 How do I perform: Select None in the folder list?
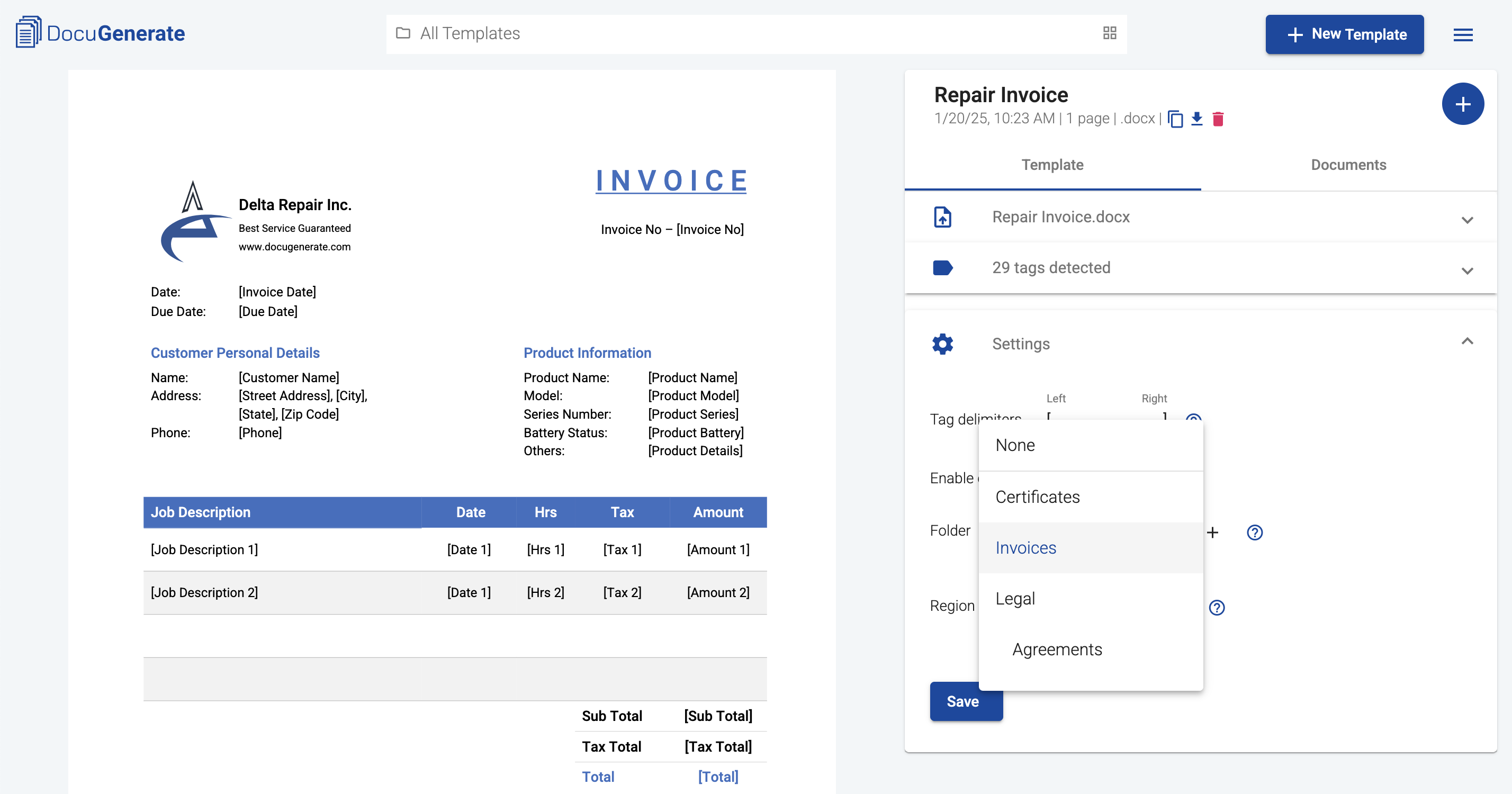pyautogui.click(x=1090, y=445)
